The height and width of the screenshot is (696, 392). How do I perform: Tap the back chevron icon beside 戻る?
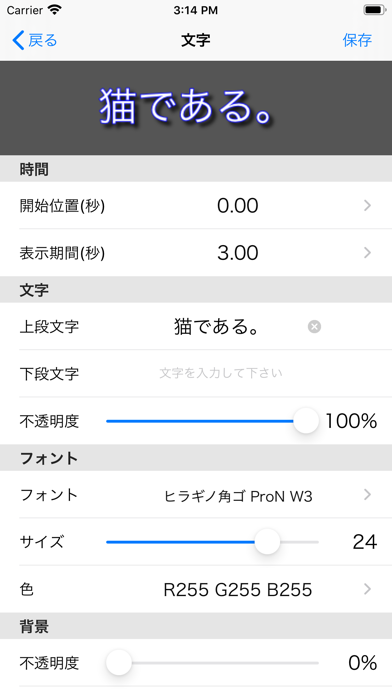tap(18, 40)
